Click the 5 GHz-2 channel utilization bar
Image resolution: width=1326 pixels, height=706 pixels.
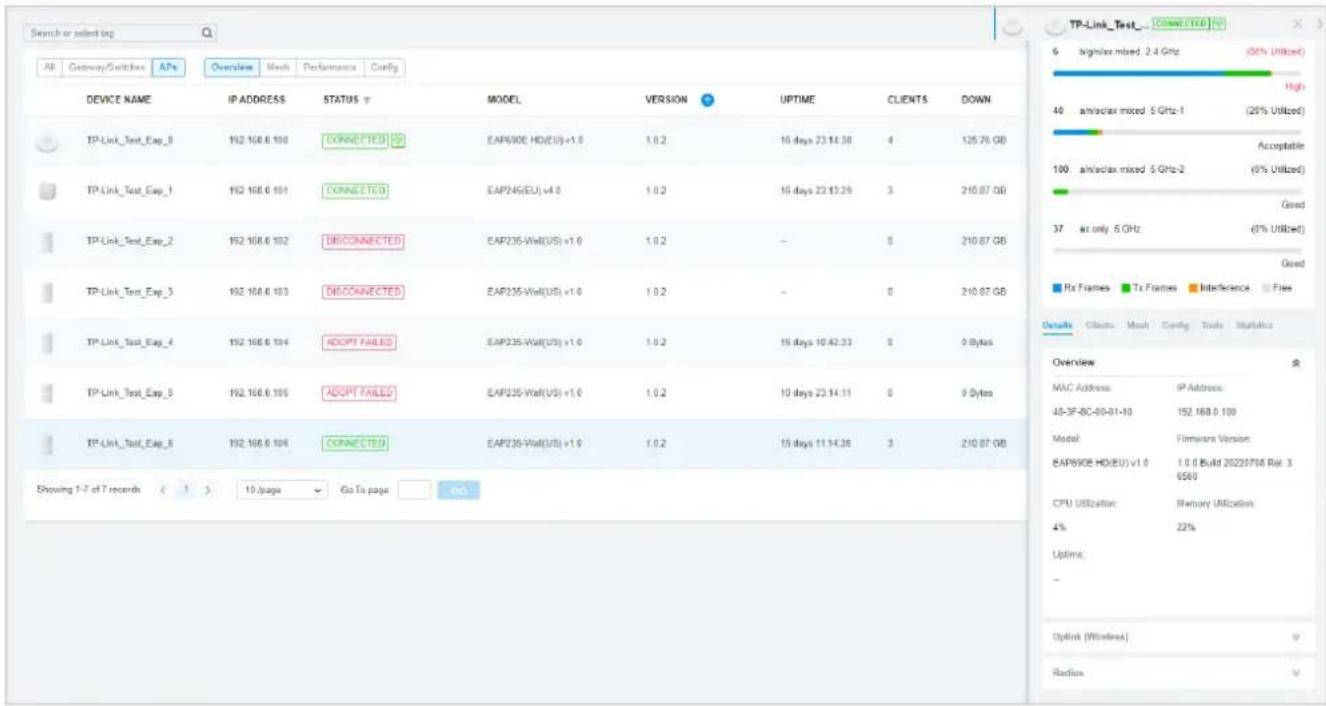[x=1178, y=190]
